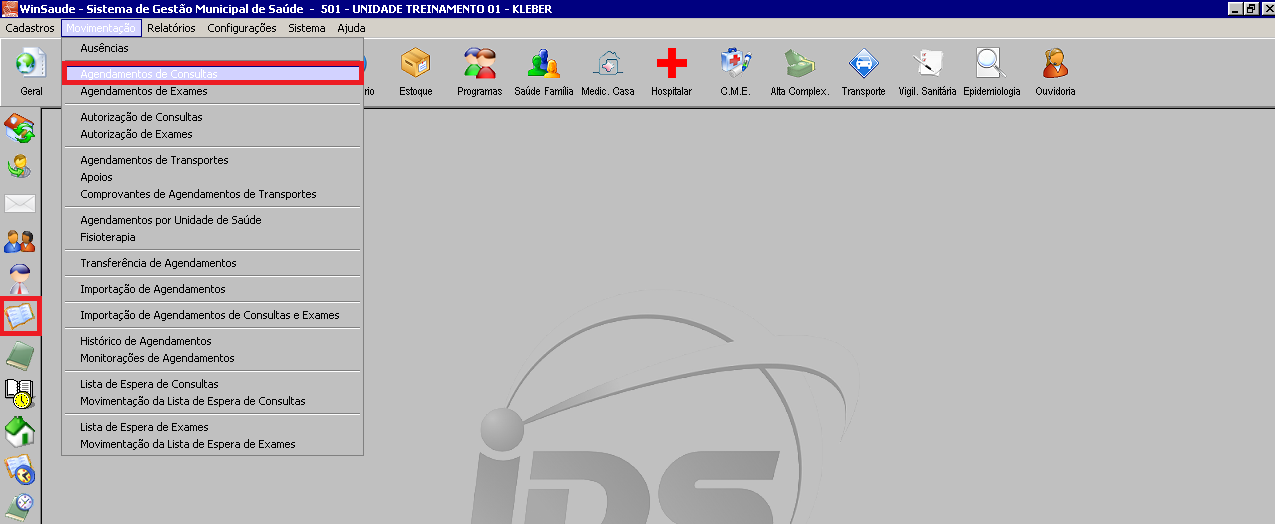The image size is (1277, 525).
Task: Close the open Movimentação menu
Action: click(x=101, y=28)
